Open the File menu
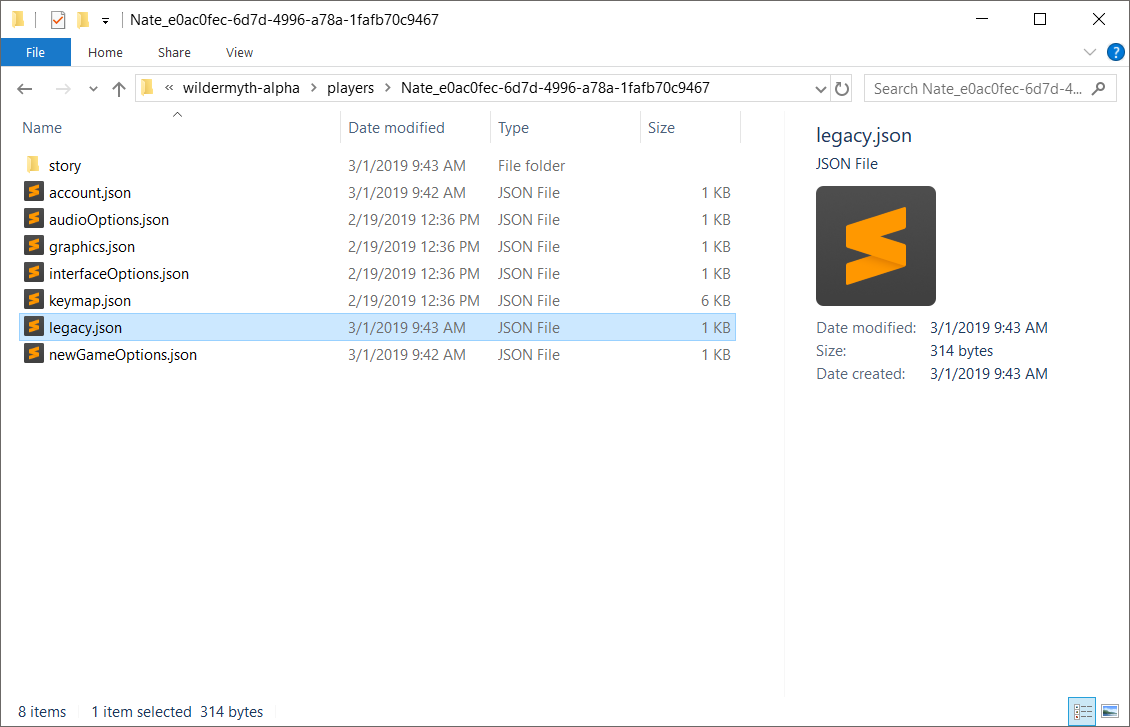The height and width of the screenshot is (727, 1130). tap(35, 52)
